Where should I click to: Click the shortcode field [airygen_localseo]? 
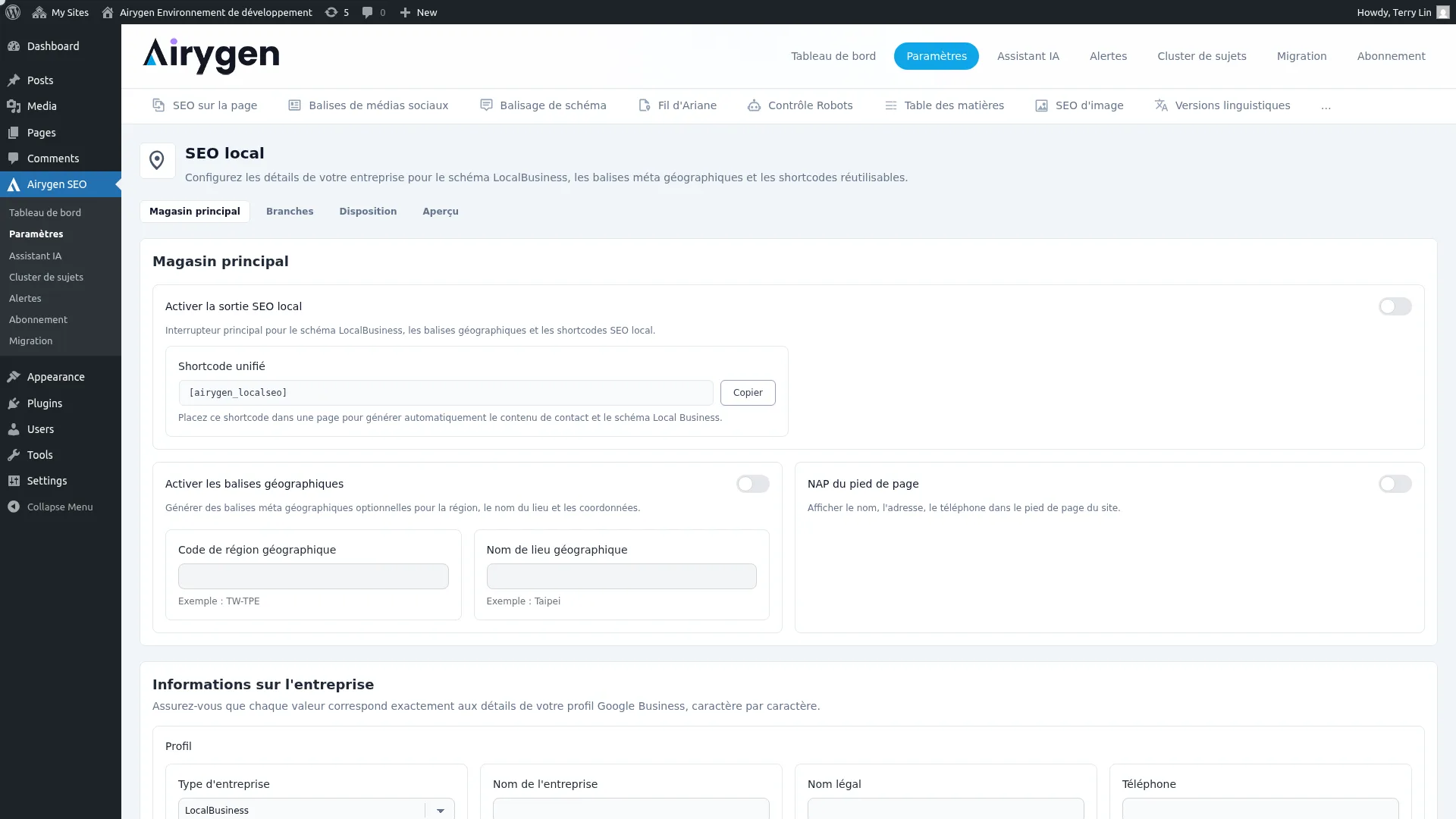click(446, 393)
